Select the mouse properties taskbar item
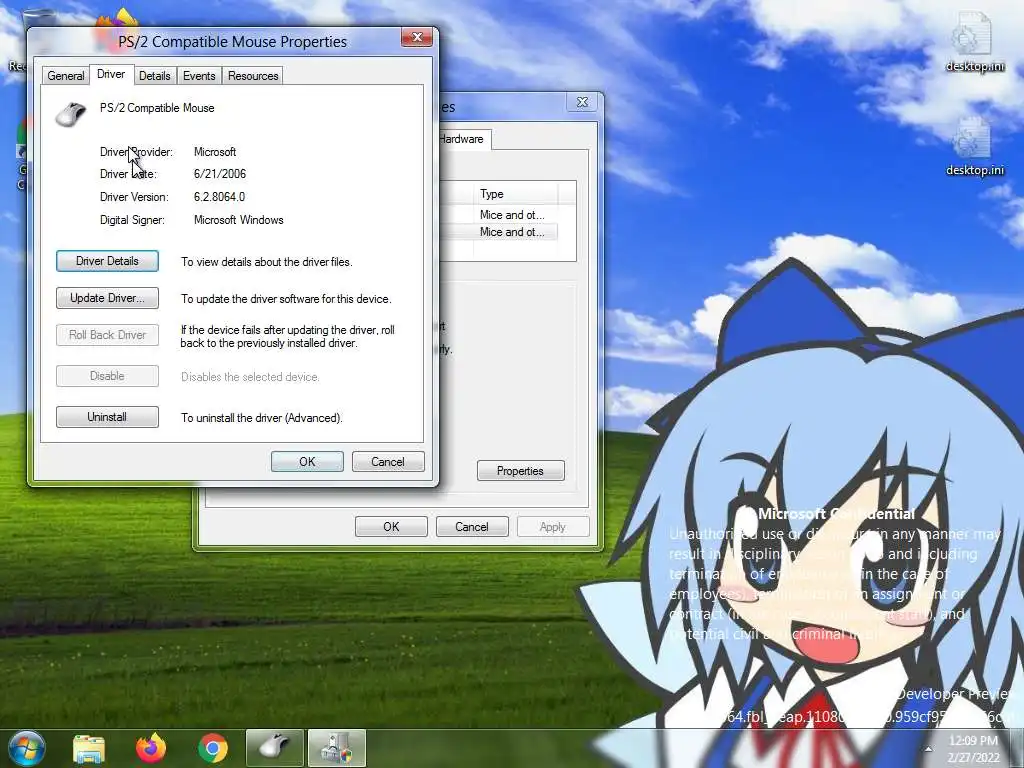The width and height of the screenshot is (1024, 768). tap(274, 748)
